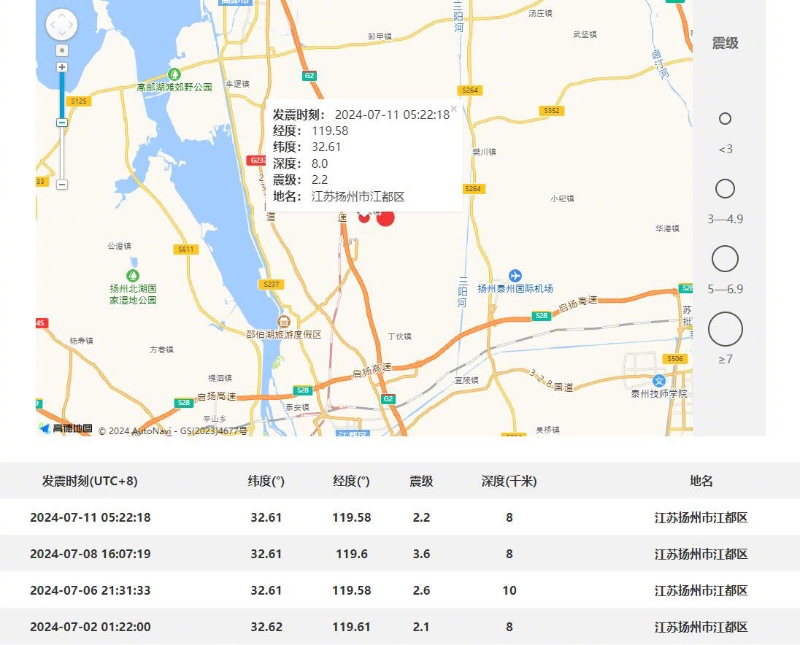Select the 2024-07-08 magnitude 3.6 row
Viewport: 800px width, 645px height.
(x=400, y=554)
